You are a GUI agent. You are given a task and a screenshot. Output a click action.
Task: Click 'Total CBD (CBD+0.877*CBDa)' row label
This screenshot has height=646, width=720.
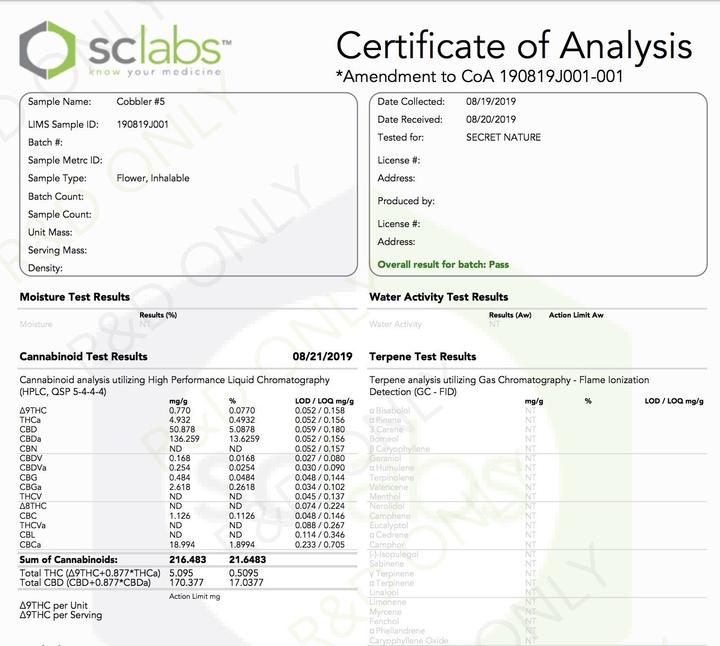coord(85,583)
